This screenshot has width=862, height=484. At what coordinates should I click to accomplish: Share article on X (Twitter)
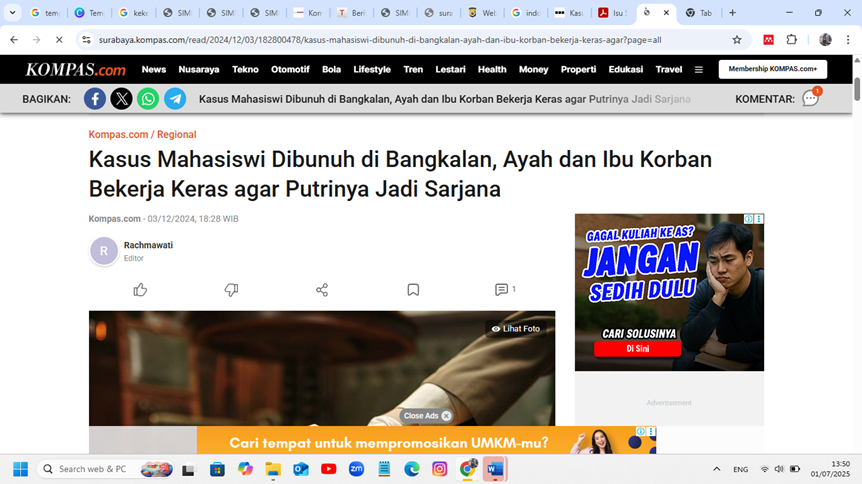121,99
